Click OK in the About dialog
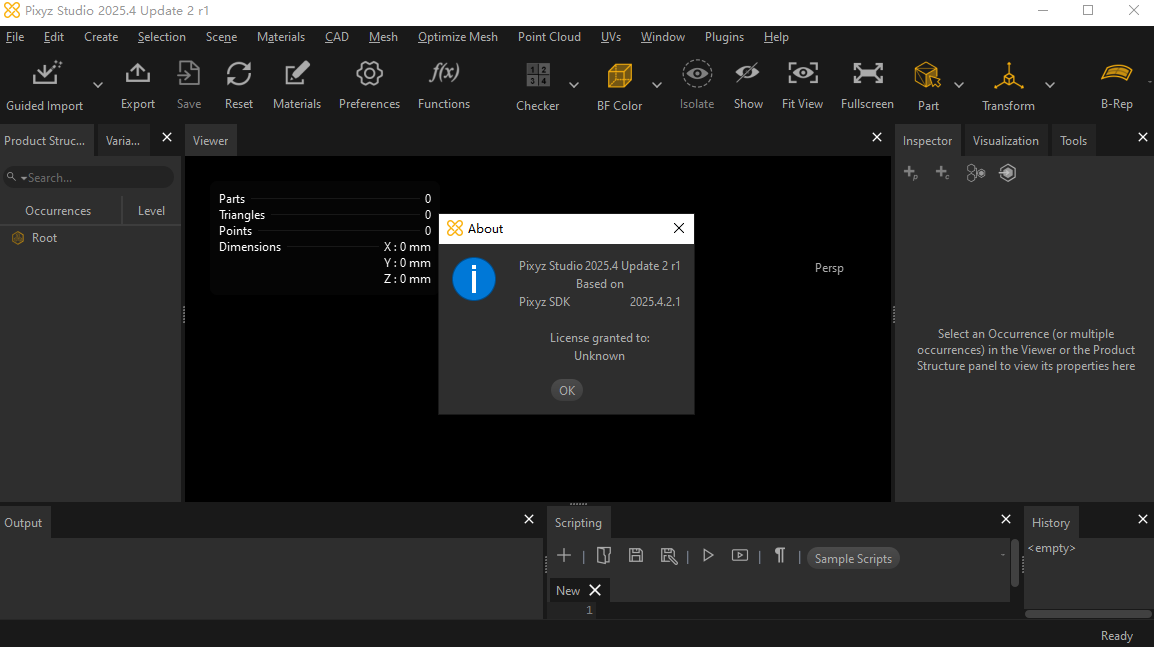1154x647 pixels. pos(567,390)
